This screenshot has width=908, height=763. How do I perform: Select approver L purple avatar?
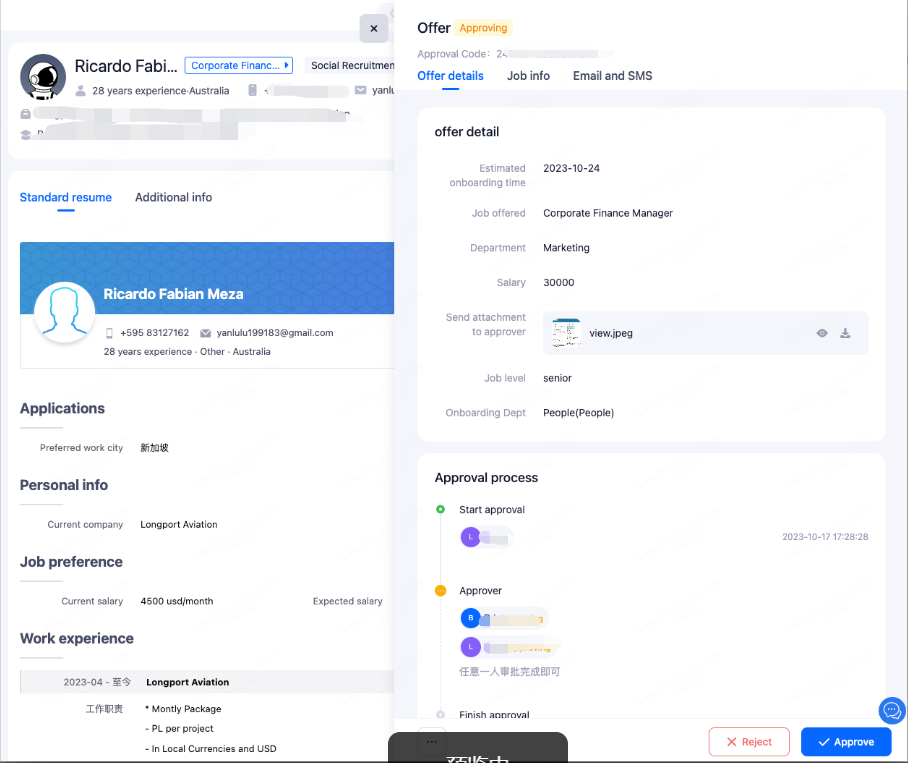tap(470, 647)
